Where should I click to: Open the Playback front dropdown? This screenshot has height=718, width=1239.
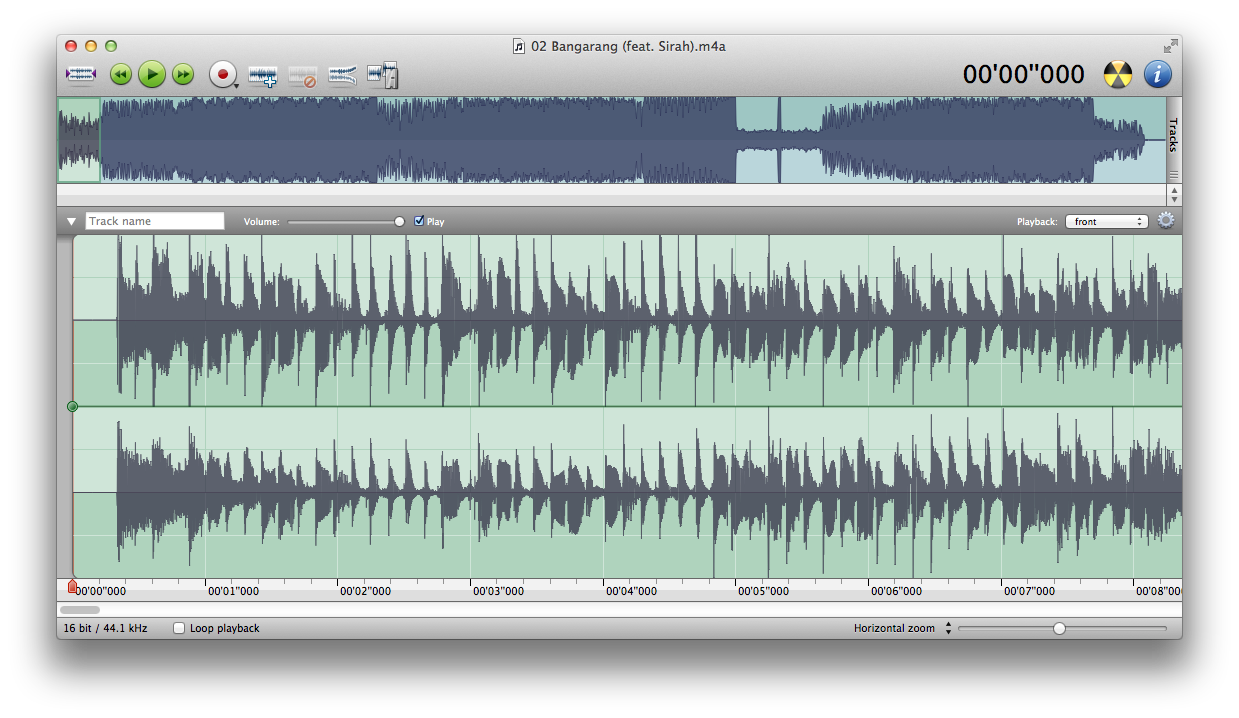click(x=1106, y=221)
